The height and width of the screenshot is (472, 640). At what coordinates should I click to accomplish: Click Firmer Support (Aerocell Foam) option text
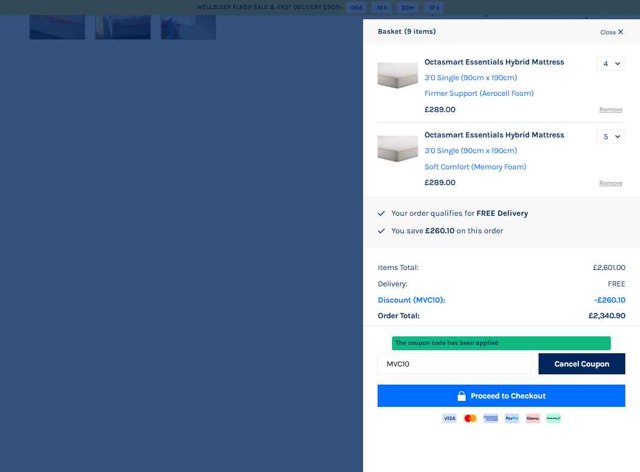pos(479,94)
